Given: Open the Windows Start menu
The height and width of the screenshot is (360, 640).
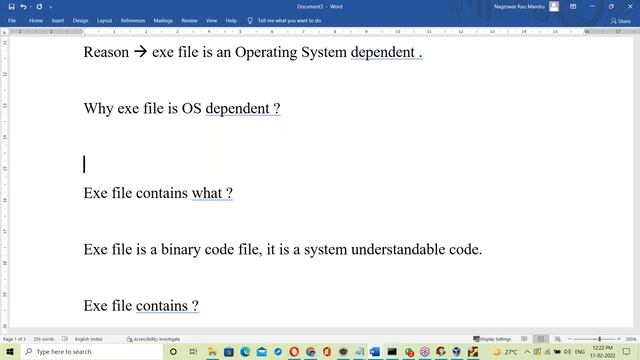Looking at the screenshot, I should coord(10,352).
